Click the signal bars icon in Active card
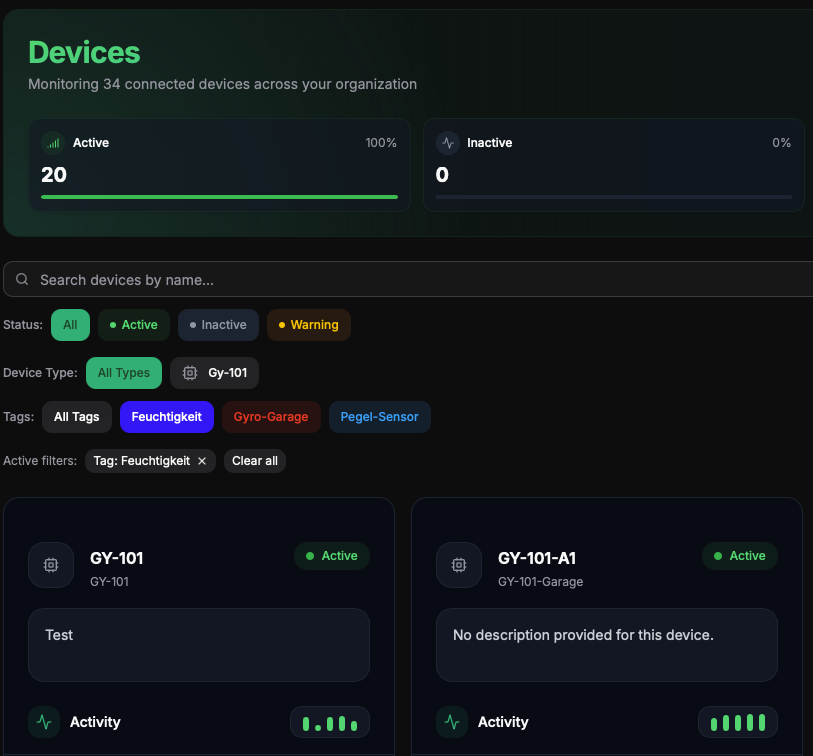Screen dimensions: 813x756 click(x=53, y=143)
